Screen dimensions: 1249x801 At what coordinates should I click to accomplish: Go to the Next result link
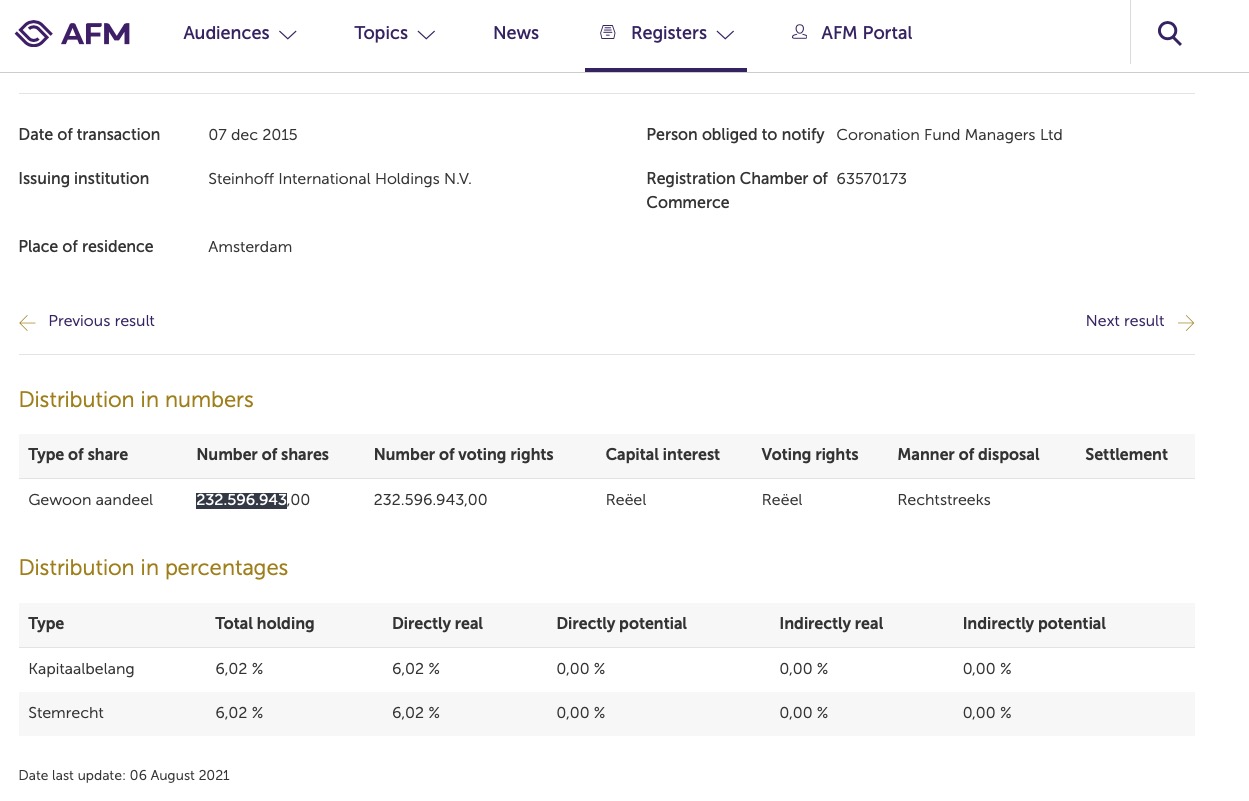pyautogui.click(x=1124, y=321)
